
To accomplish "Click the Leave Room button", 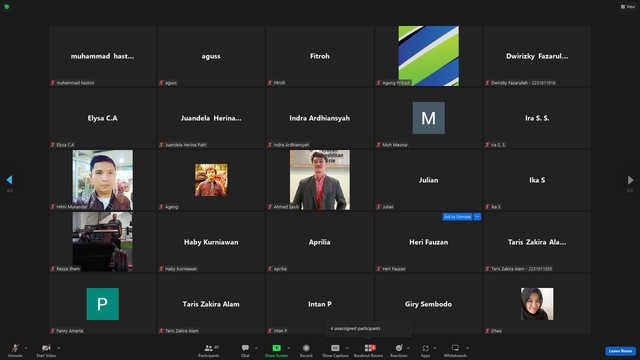I will coord(620,351).
